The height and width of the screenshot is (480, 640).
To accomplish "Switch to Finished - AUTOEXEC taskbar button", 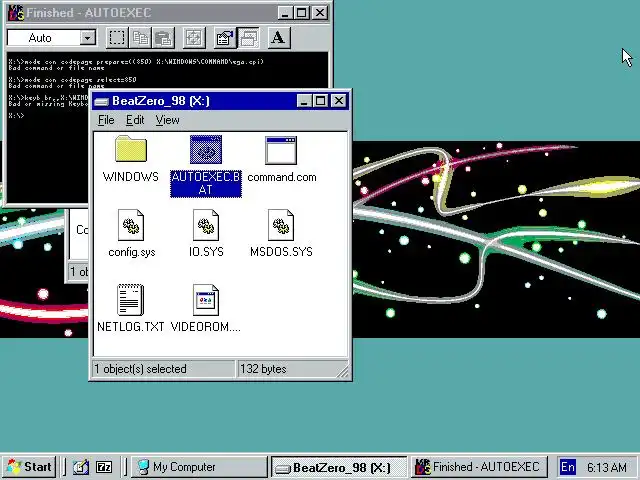I will coord(479,467).
